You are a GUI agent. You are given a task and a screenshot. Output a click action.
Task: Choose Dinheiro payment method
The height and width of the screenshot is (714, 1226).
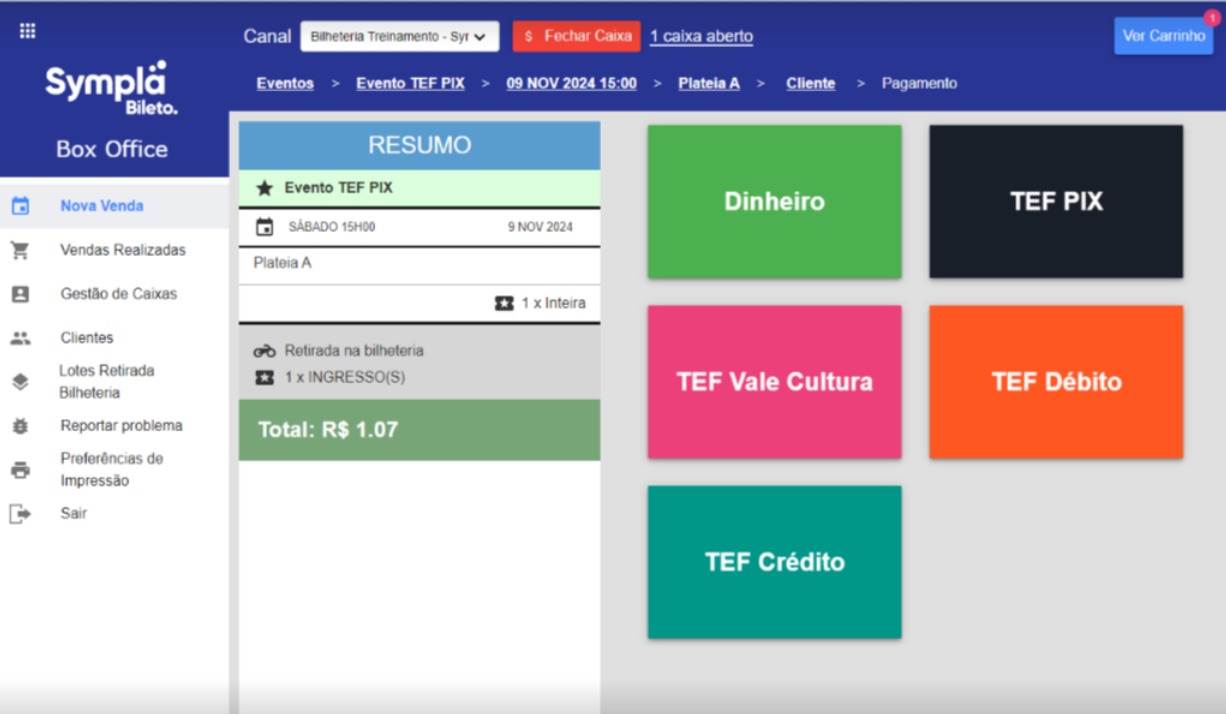tap(774, 202)
